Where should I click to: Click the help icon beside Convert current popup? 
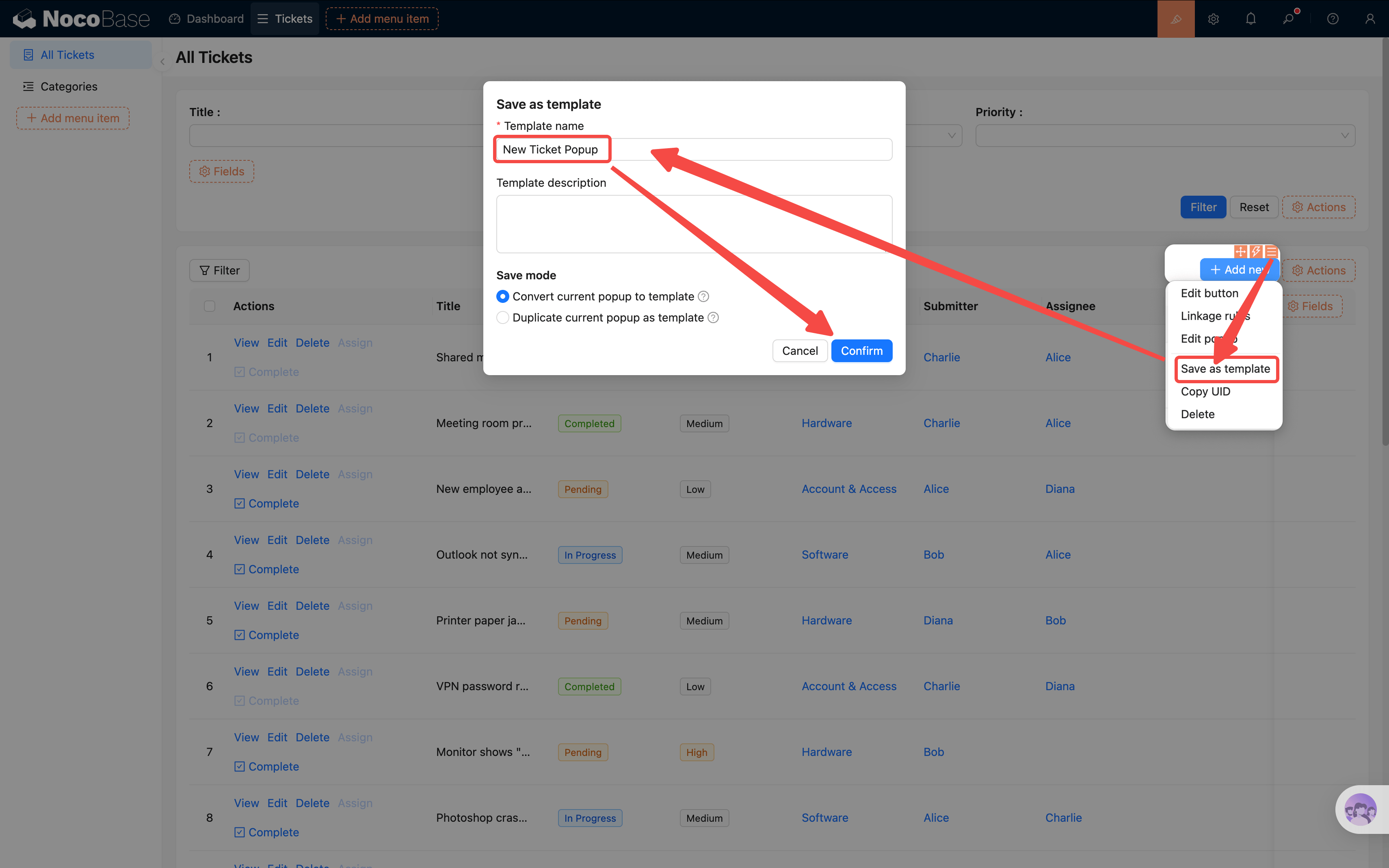pyautogui.click(x=703, y=296)
